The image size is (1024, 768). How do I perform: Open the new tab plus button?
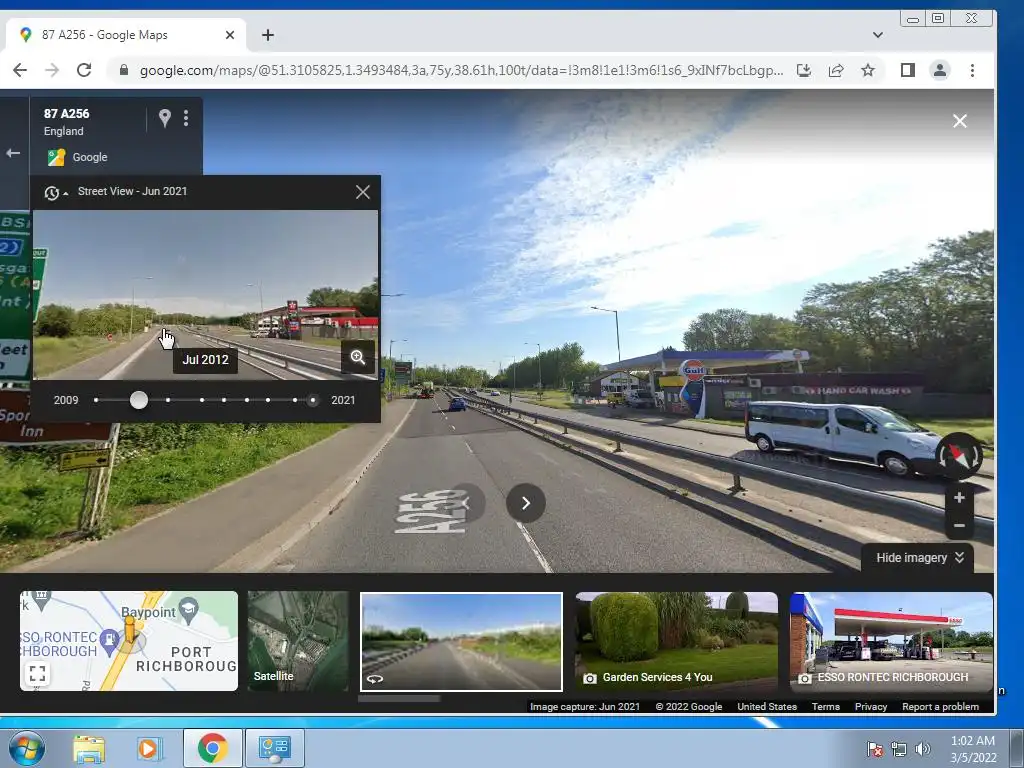click(x=268, y=35)
